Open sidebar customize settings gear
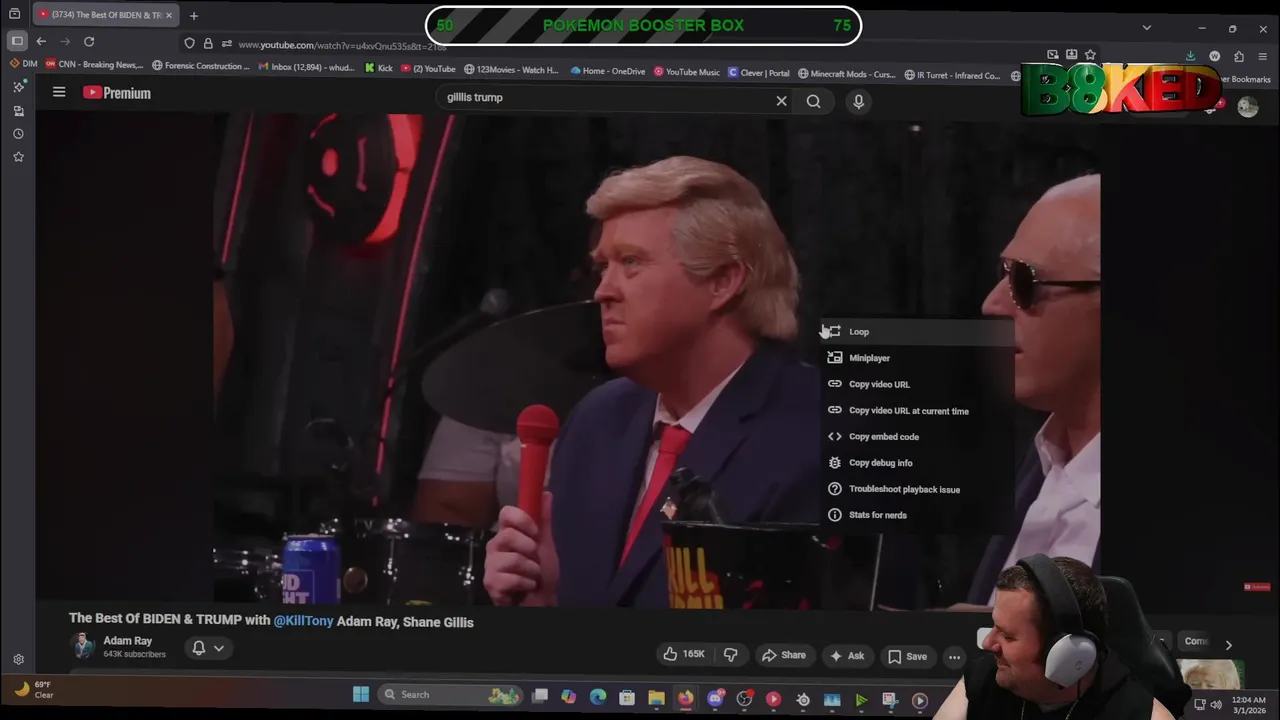1280x720 pixels. coord(18,659)
